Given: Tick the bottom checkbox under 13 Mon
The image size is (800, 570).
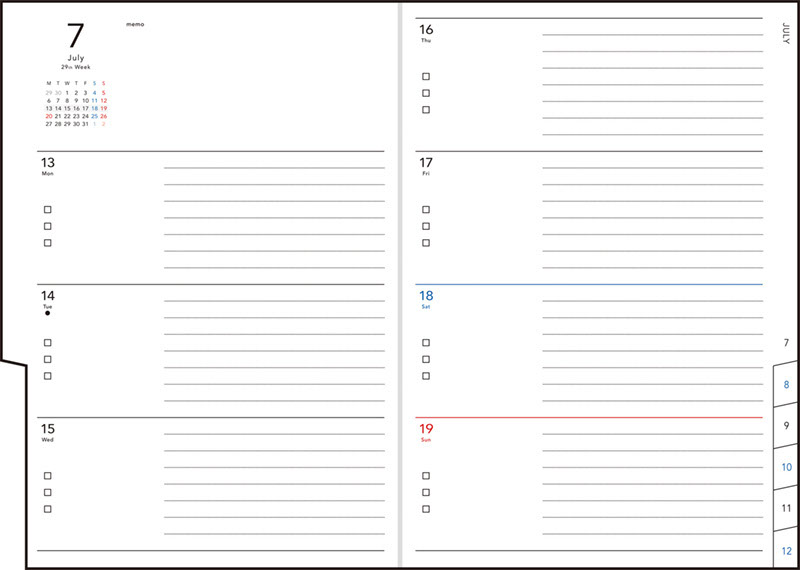Looking at the screenshot, I should pyautogui.click(x=47, y=243).
